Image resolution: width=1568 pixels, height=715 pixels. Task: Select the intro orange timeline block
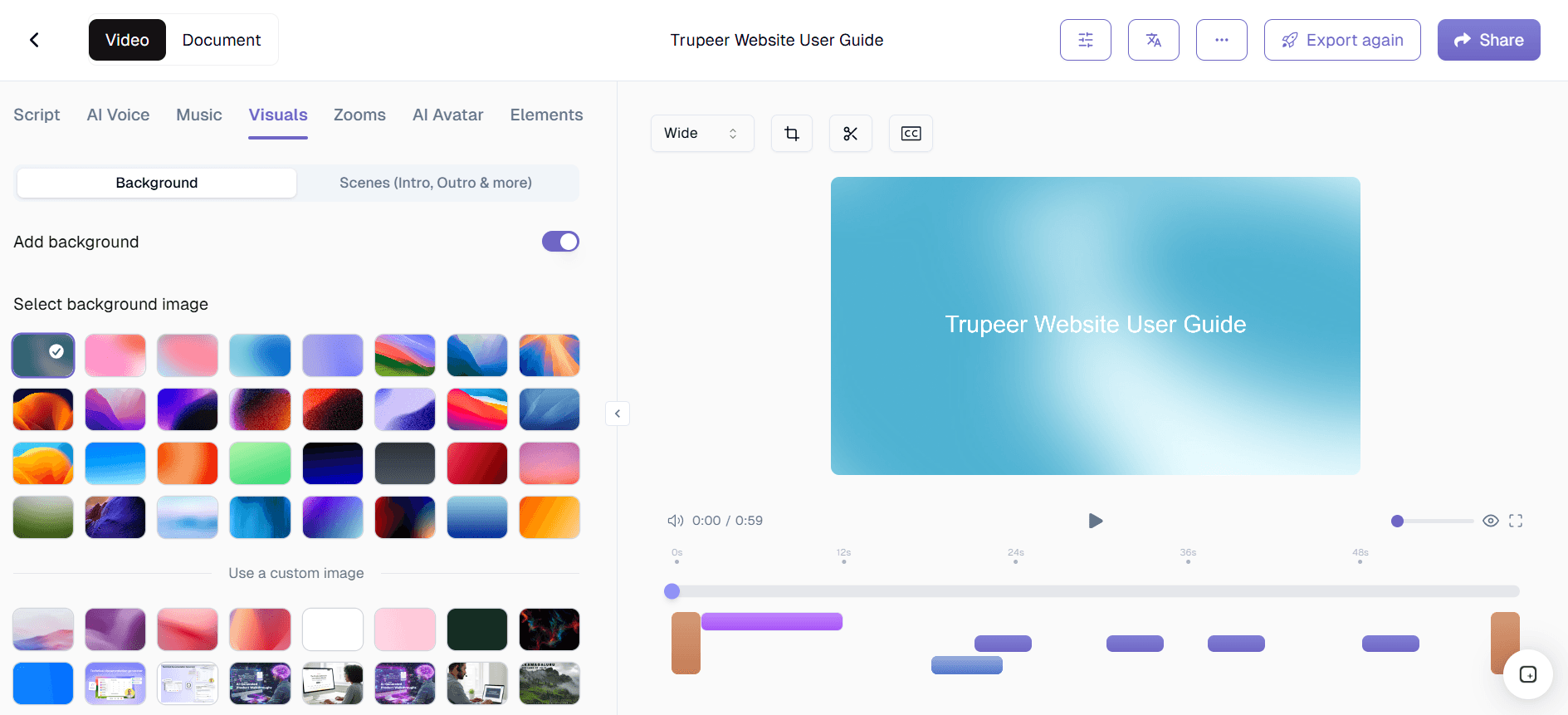click(x=686, y=643)
